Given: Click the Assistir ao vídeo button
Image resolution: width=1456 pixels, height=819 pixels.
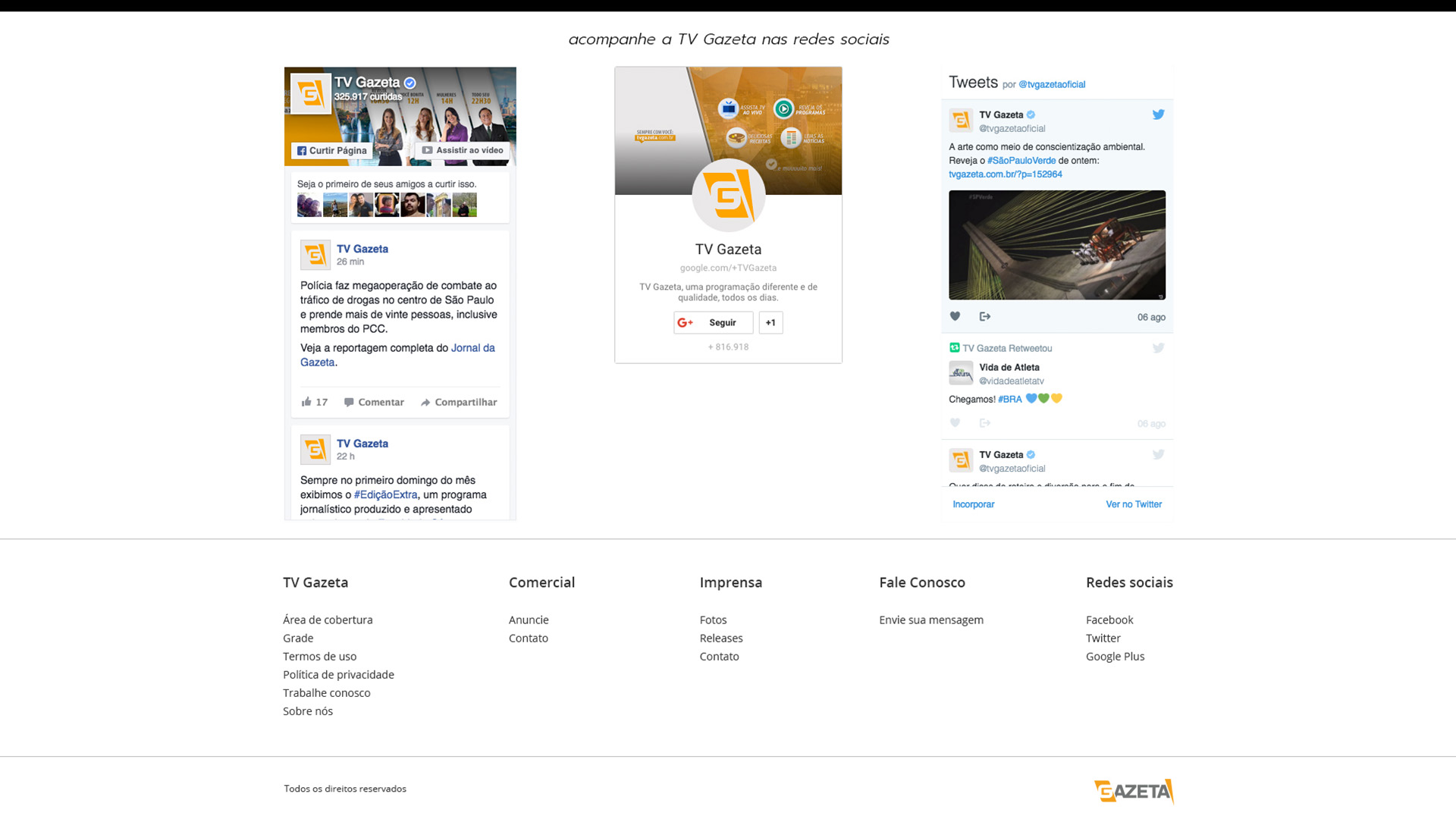Looking at the screenshot, I should pyautogui.click(x=462, y=150).
